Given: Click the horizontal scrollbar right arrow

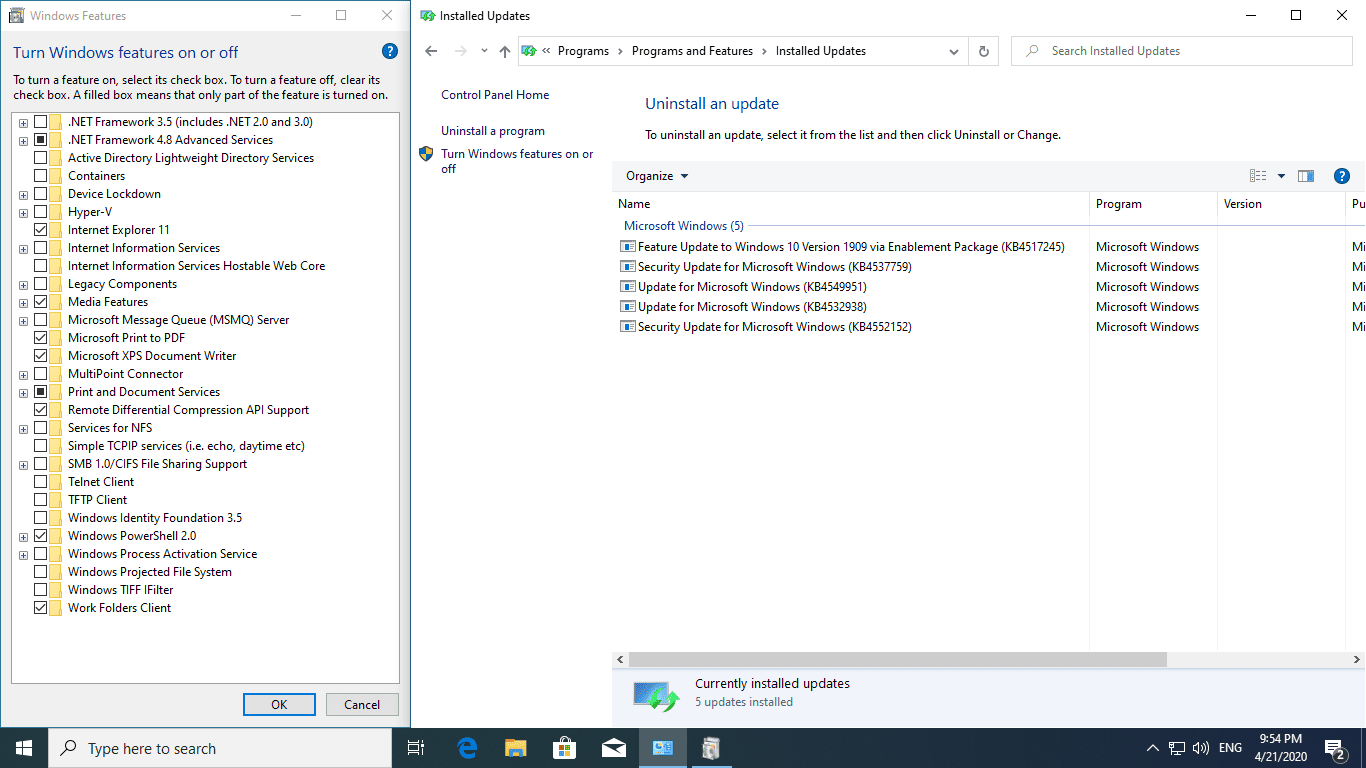Looking at the screenshot, I should point(1357,660).
